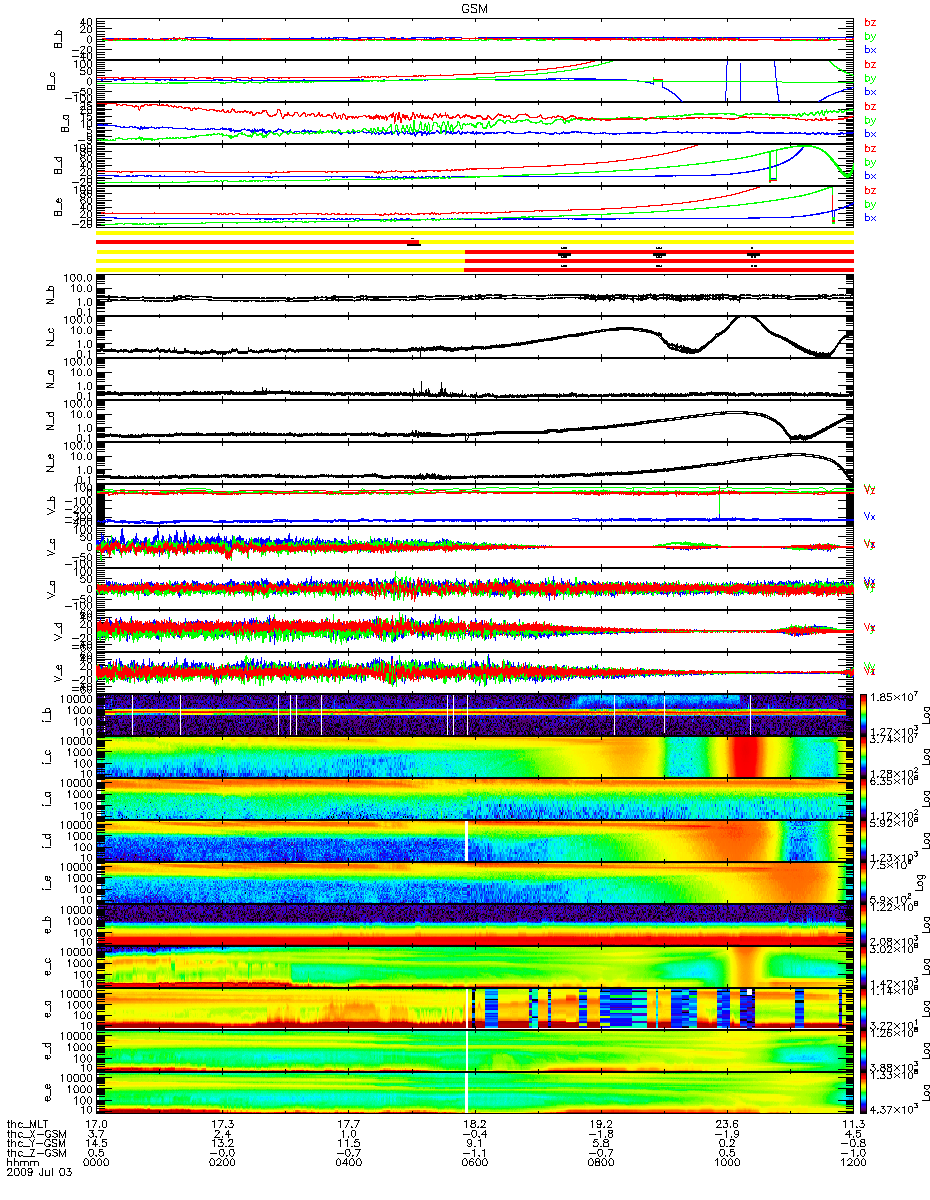
Task: Click the N_b density panel label
Action: pos(50,296)
